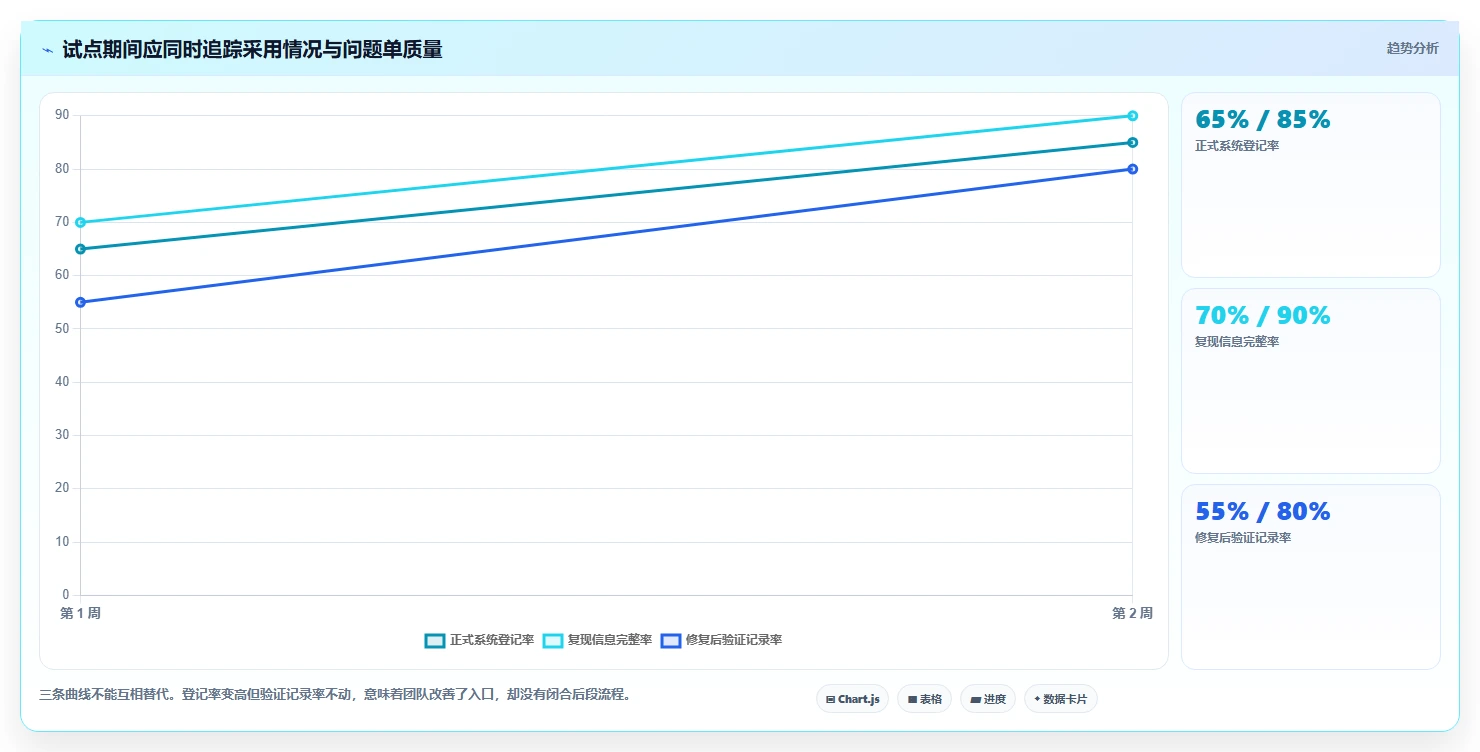This screenshot has width=1480, height=752.
Task: Hide the 正式系统登记率 series via legend label
Action: (492, 640)
